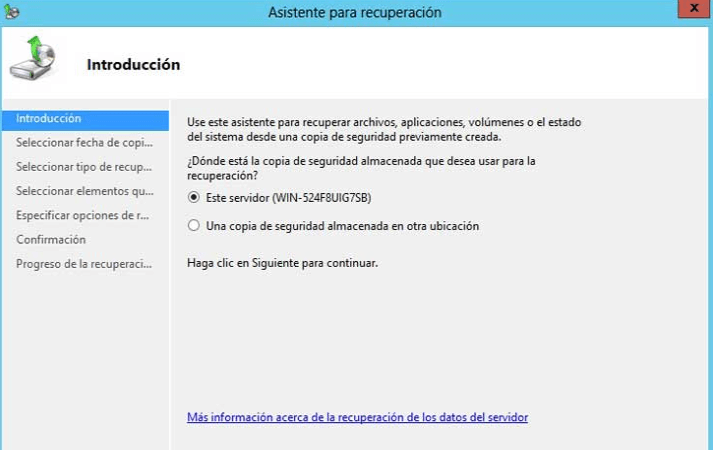
Task: Click the title bar application icon
Action: pos(11,11)
